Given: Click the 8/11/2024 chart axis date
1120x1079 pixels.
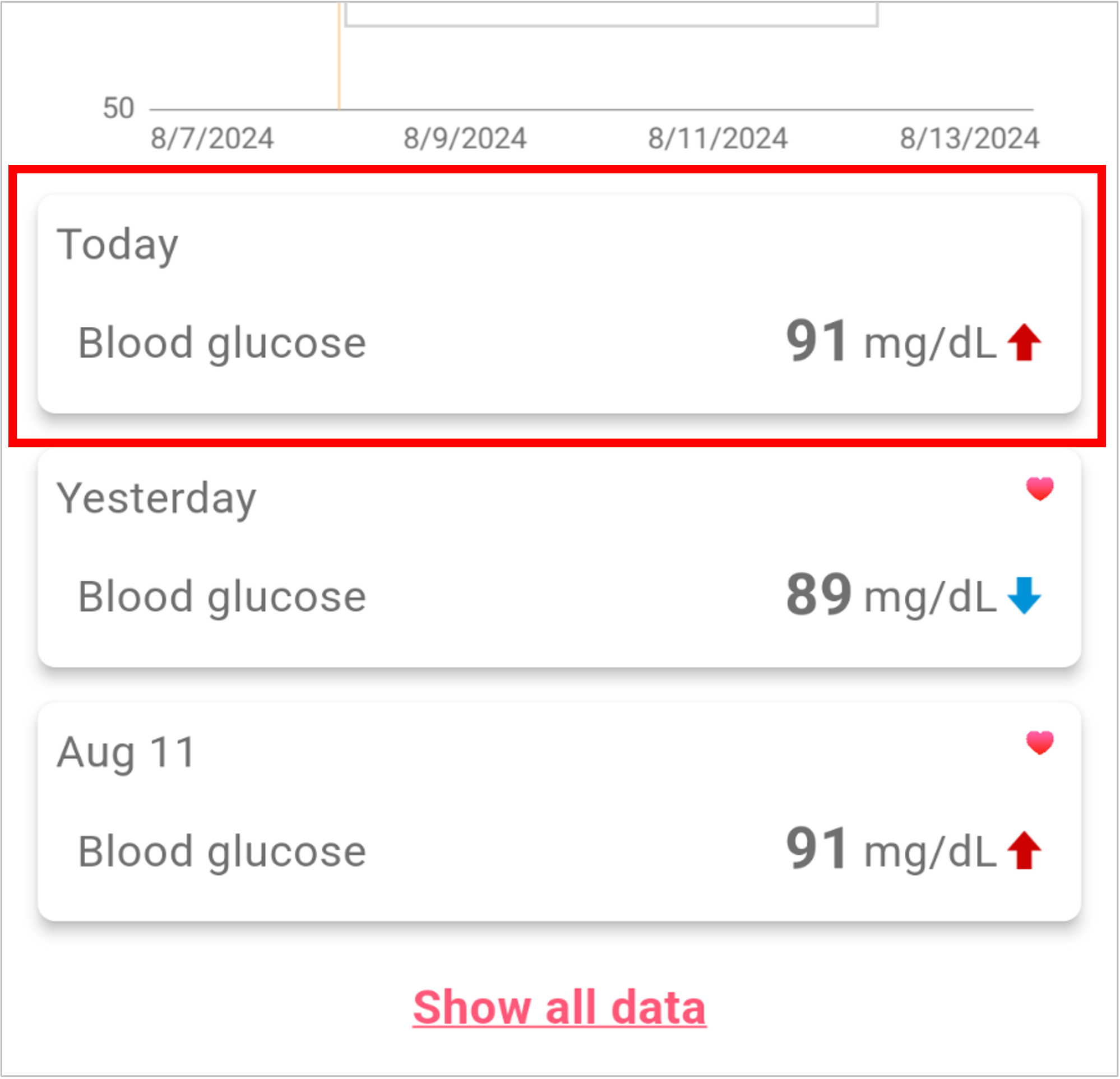Looking at the screenshot, I should pyautogui.click(x=718, y=138).
